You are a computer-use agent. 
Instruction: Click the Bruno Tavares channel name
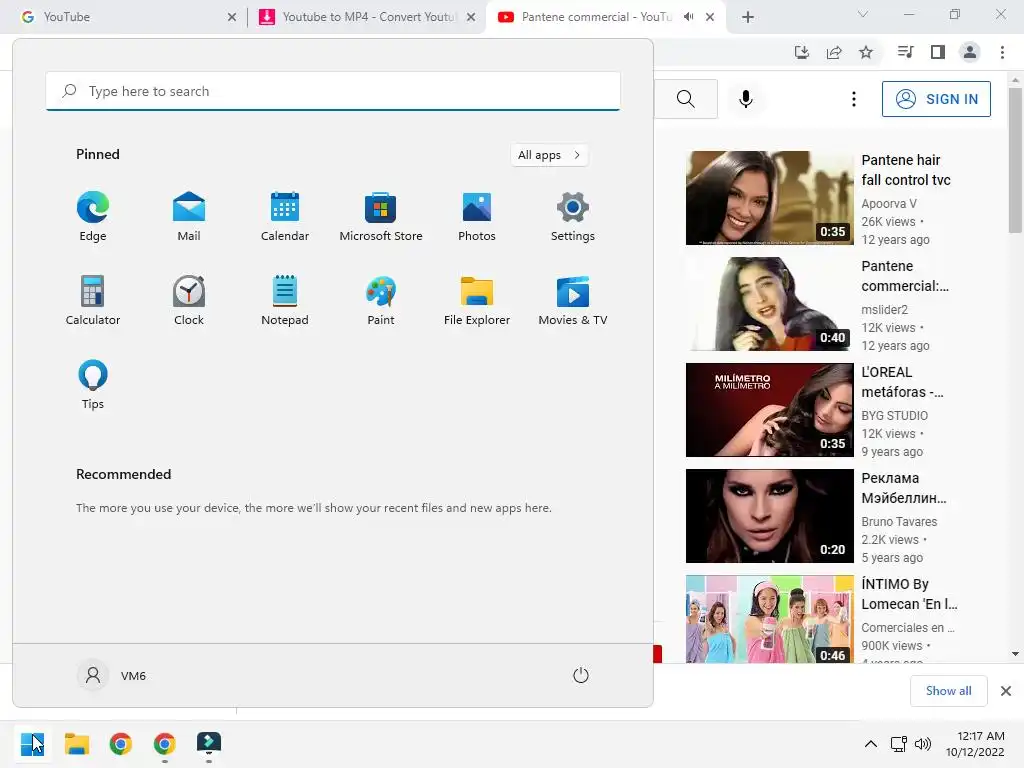coord(899,522)
